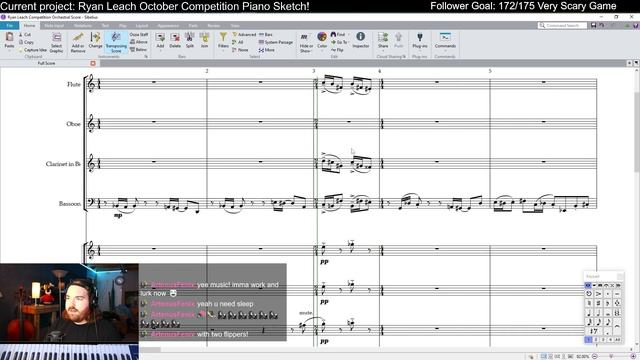Choose the Select Graphic tool
The height and width of the screenshot is (360, 640).
tap(56, 42)
